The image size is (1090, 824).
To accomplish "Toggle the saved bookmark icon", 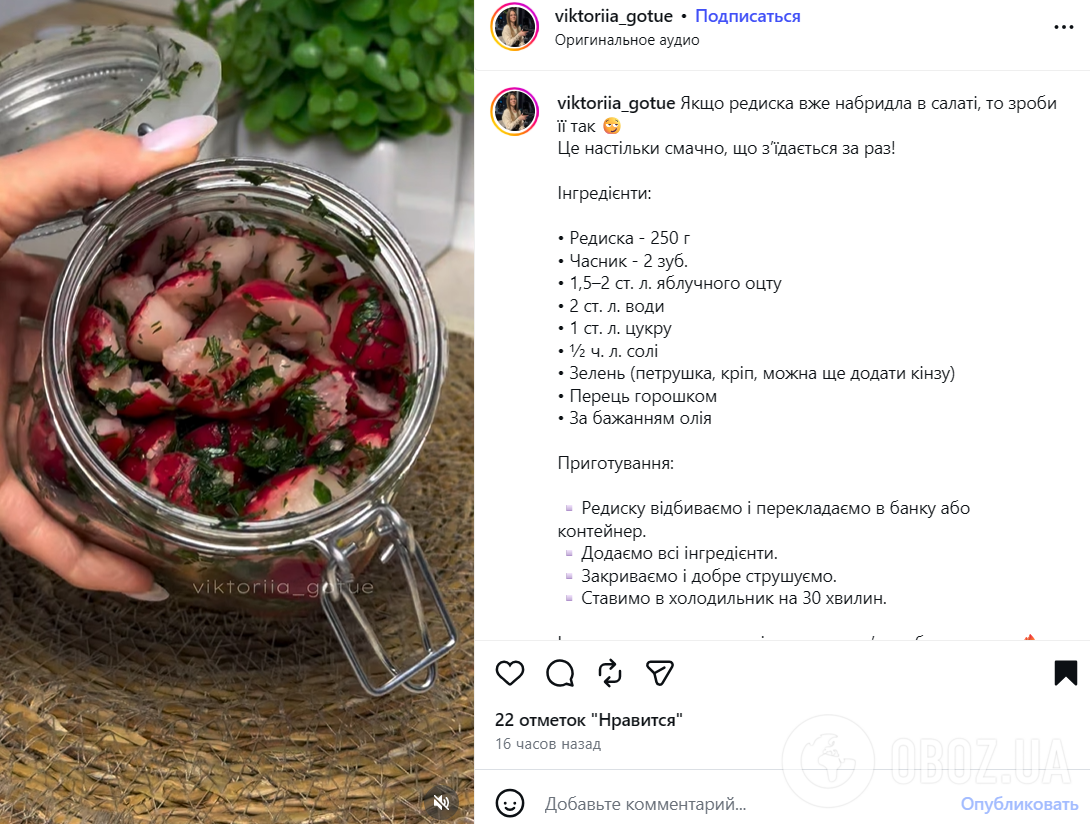I will coord(1066,672).
